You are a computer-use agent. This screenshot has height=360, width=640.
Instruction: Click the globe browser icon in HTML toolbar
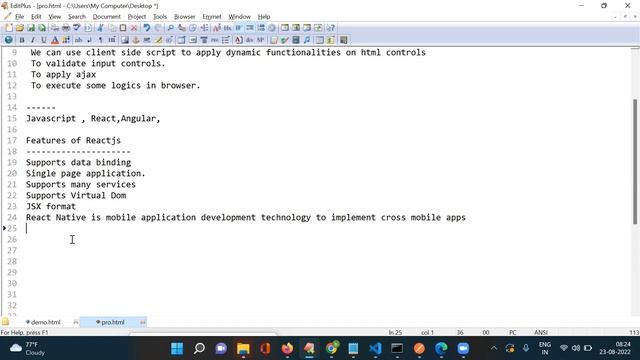click(x=9, y=40)
